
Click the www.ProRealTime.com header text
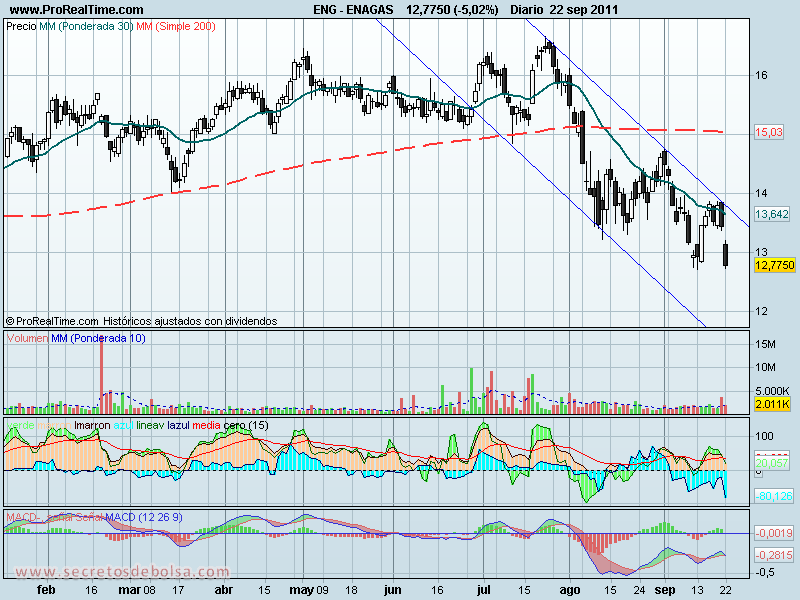[77, 10]
